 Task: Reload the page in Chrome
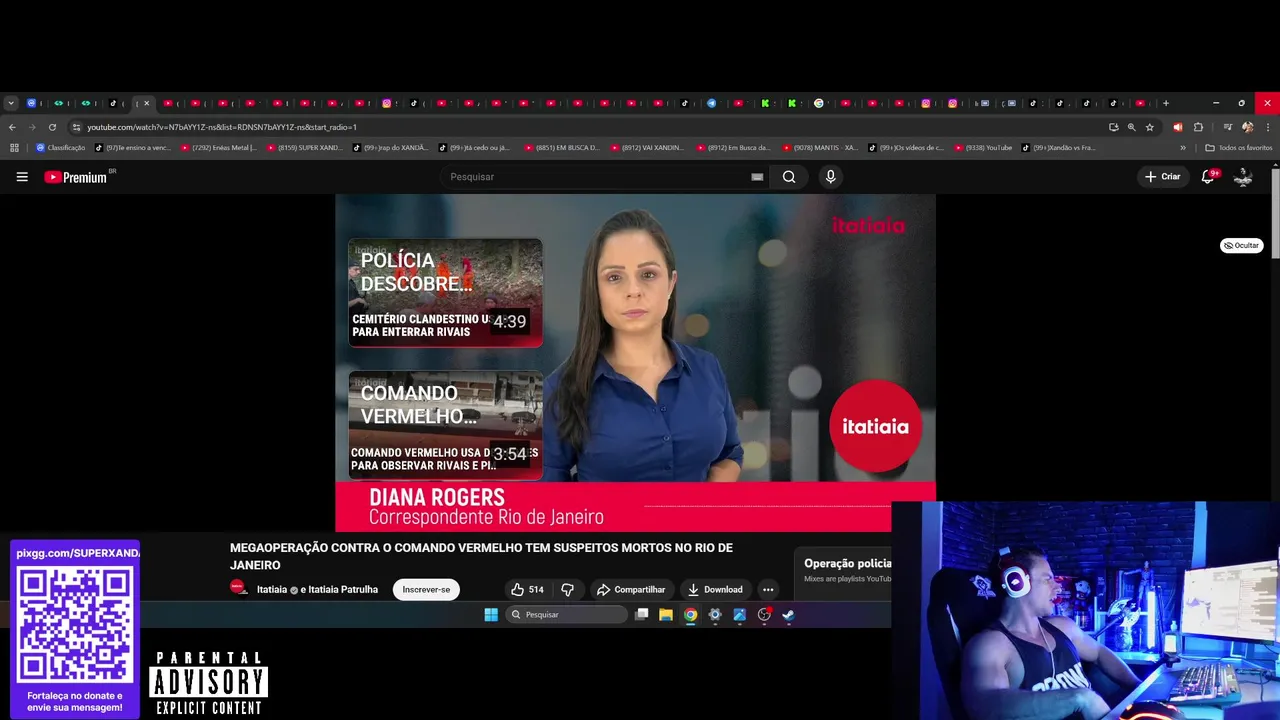[x=52, y=127]
